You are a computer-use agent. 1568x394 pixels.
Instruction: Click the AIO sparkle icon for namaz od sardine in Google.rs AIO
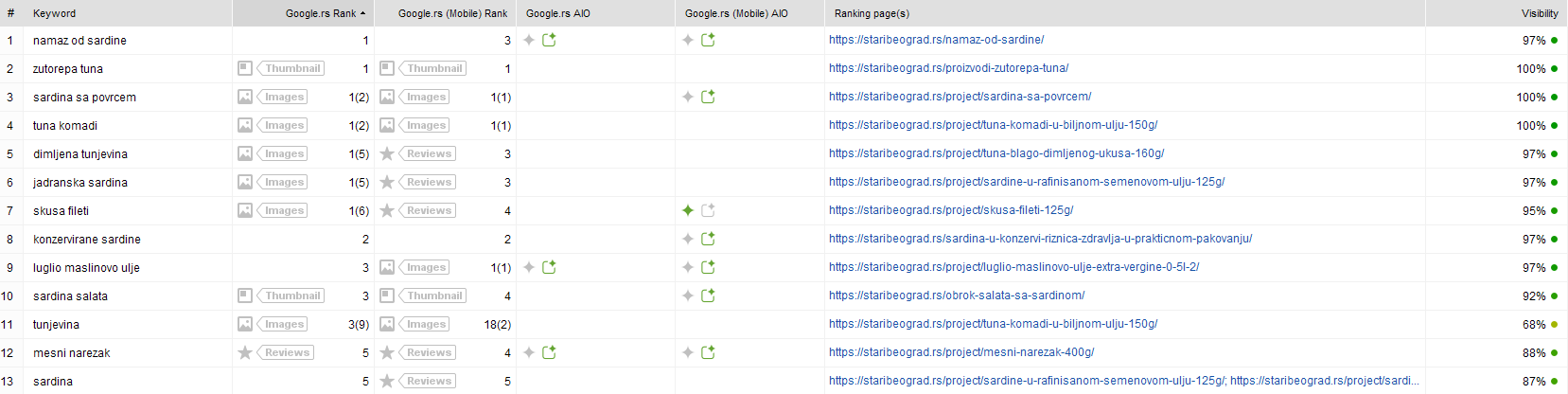(x=529, y=40)
